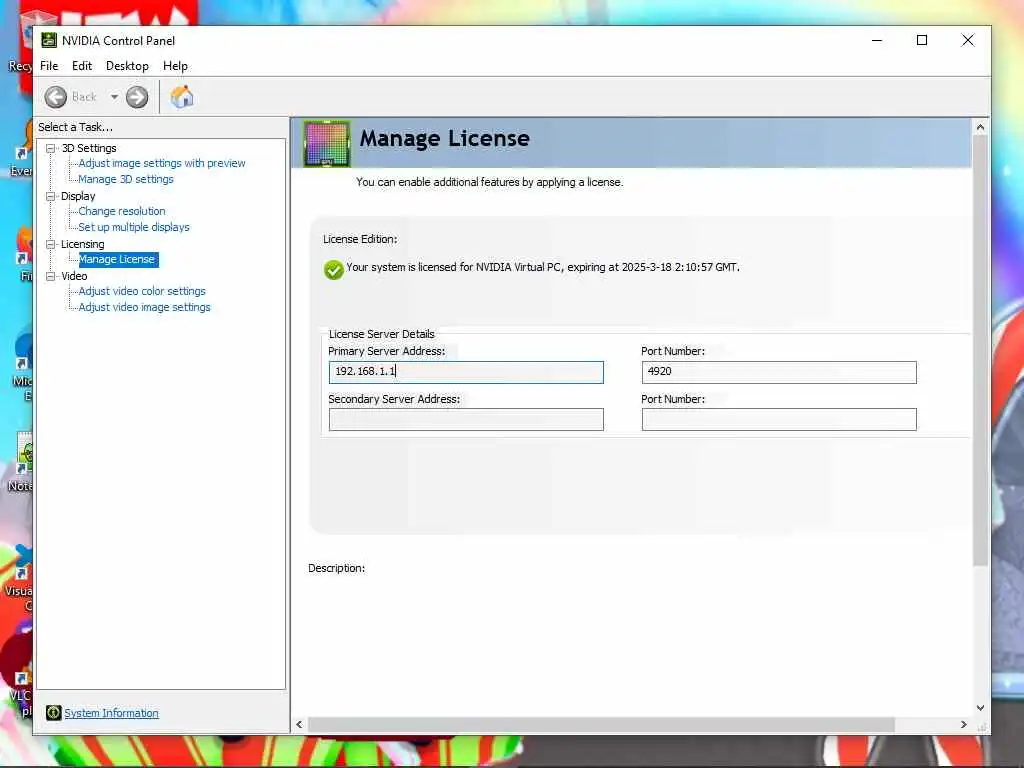Open Change resolution task

tap(122, 211)
